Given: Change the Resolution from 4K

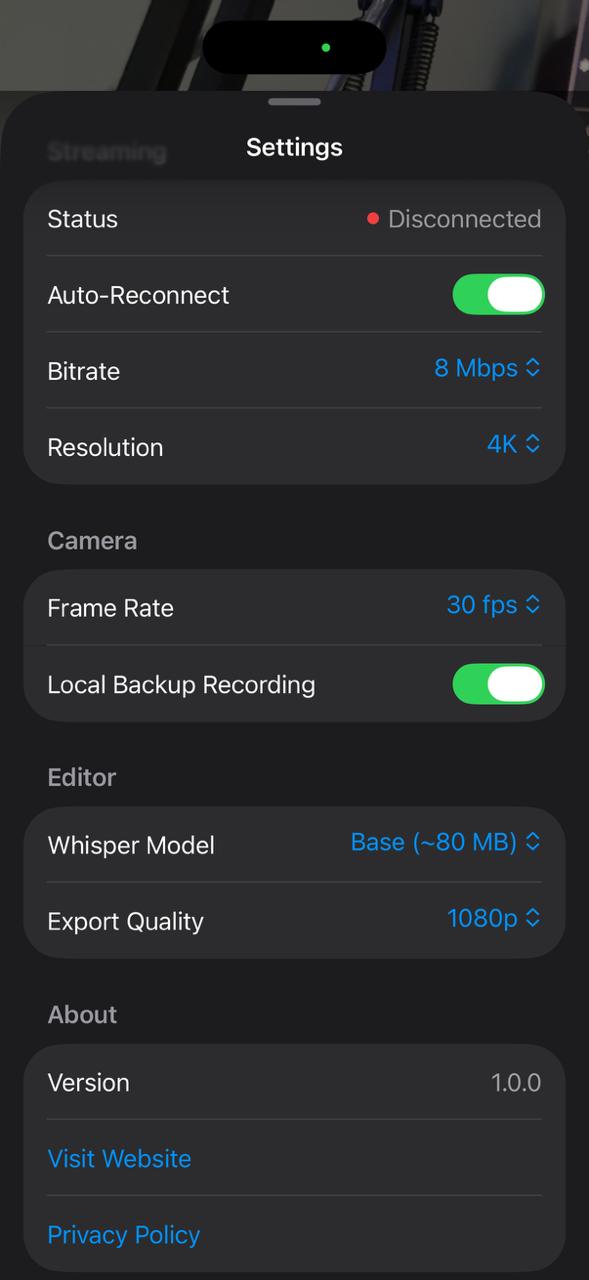Looking at the screenshot, I should pos(513,444).
